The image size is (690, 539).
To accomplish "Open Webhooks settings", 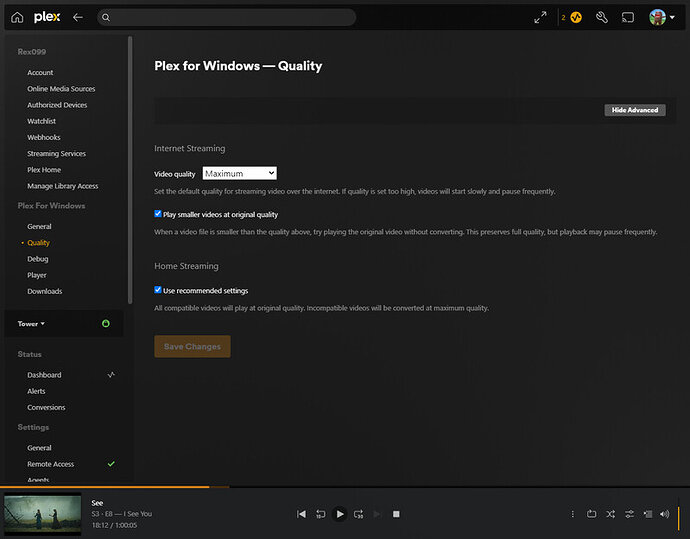I will click(44, 138).
